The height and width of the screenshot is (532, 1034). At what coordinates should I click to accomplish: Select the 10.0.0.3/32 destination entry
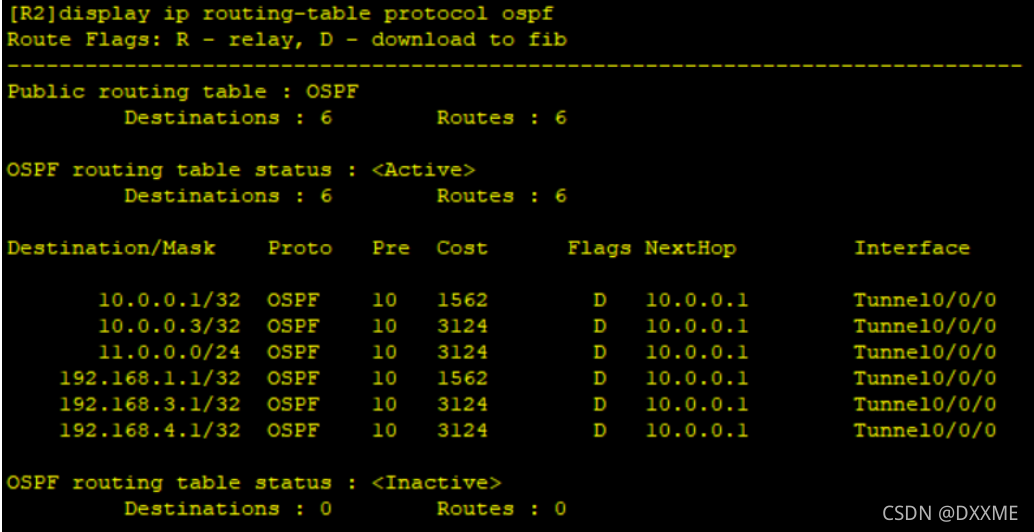(169, 326)
